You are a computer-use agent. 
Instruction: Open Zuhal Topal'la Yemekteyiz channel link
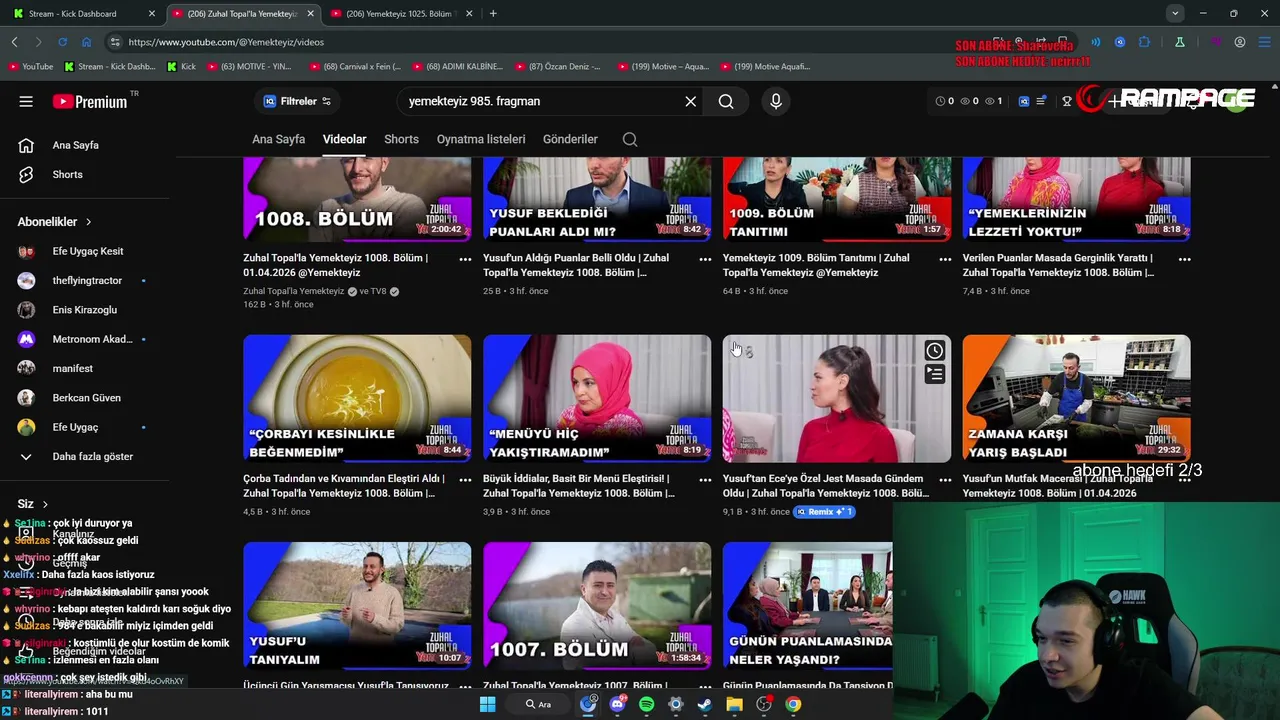point(293,291)
